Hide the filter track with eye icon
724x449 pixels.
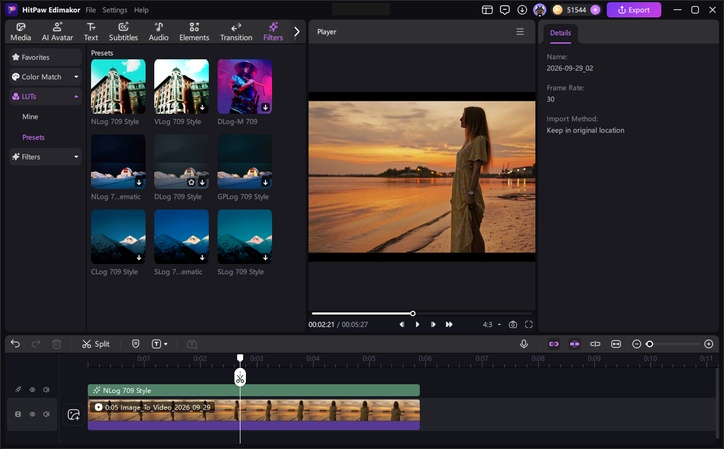(32, 390)
